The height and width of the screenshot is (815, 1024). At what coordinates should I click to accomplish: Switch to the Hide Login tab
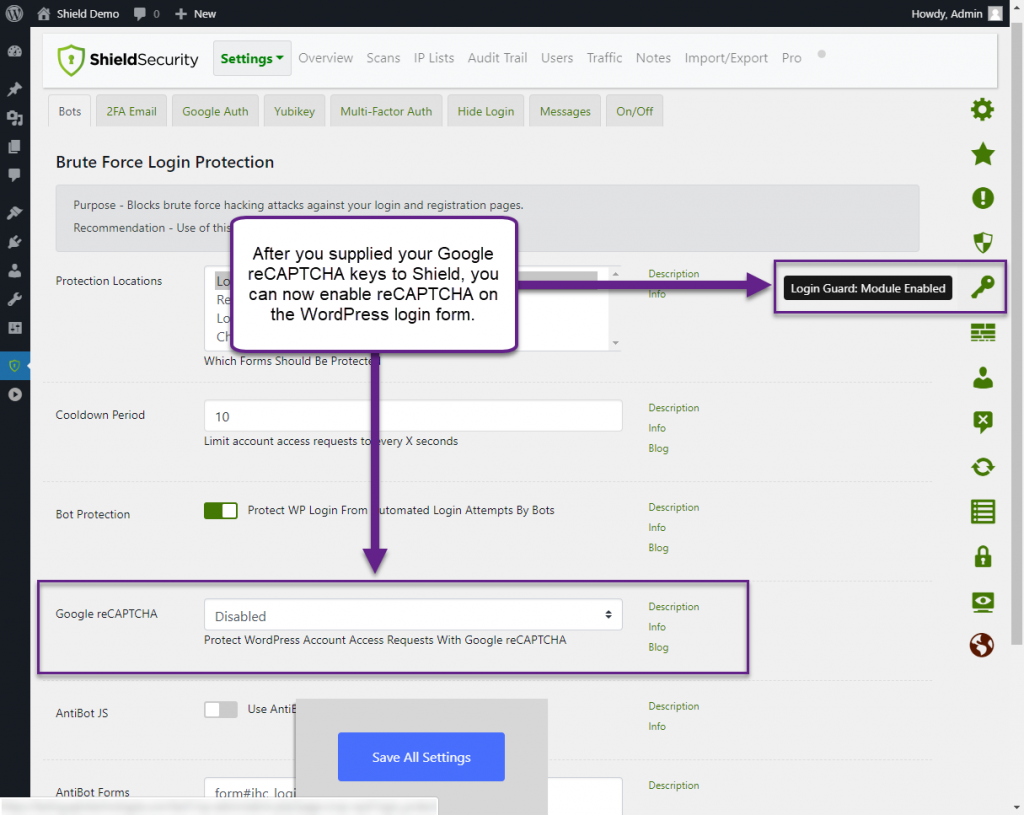(485, 111)
